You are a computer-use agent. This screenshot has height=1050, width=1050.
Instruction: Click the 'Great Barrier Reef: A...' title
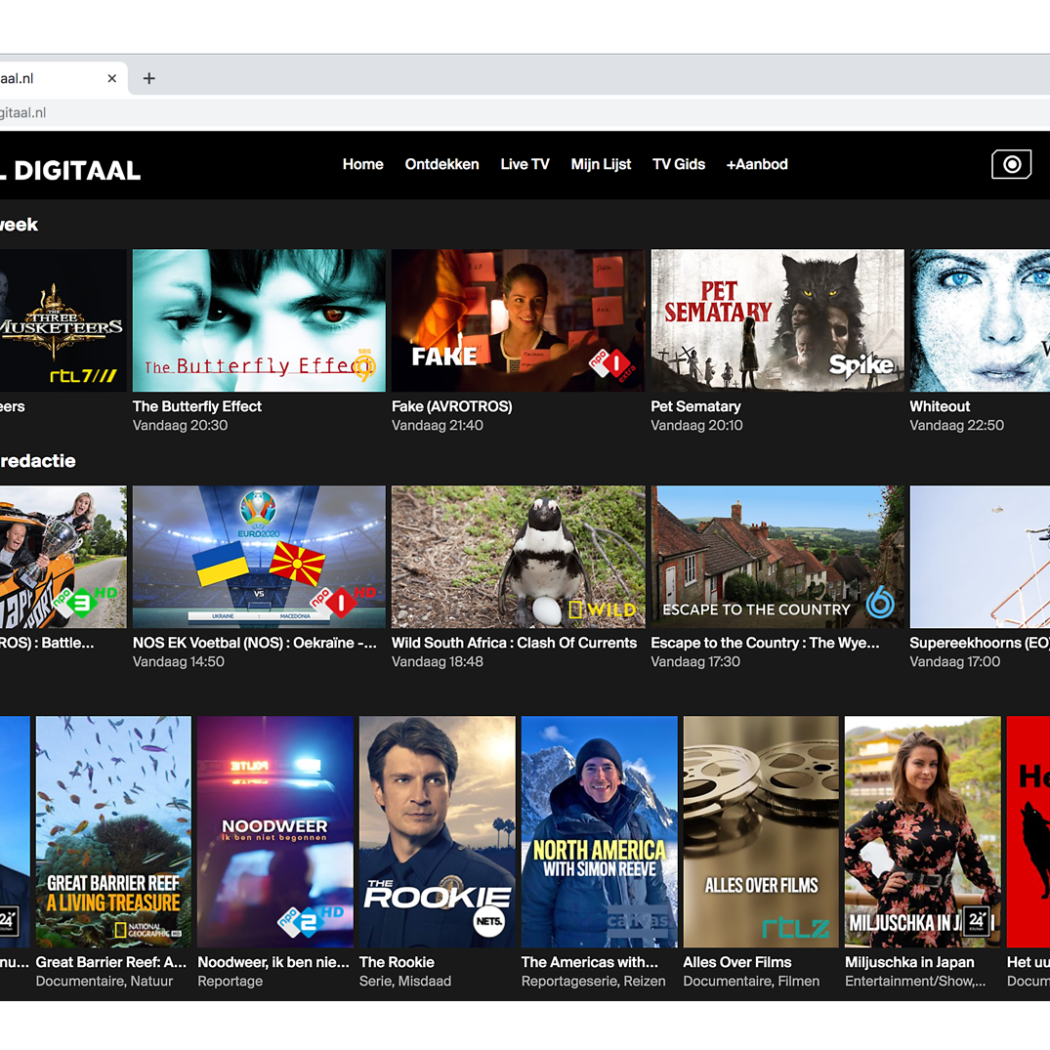(x=111, y=962)
